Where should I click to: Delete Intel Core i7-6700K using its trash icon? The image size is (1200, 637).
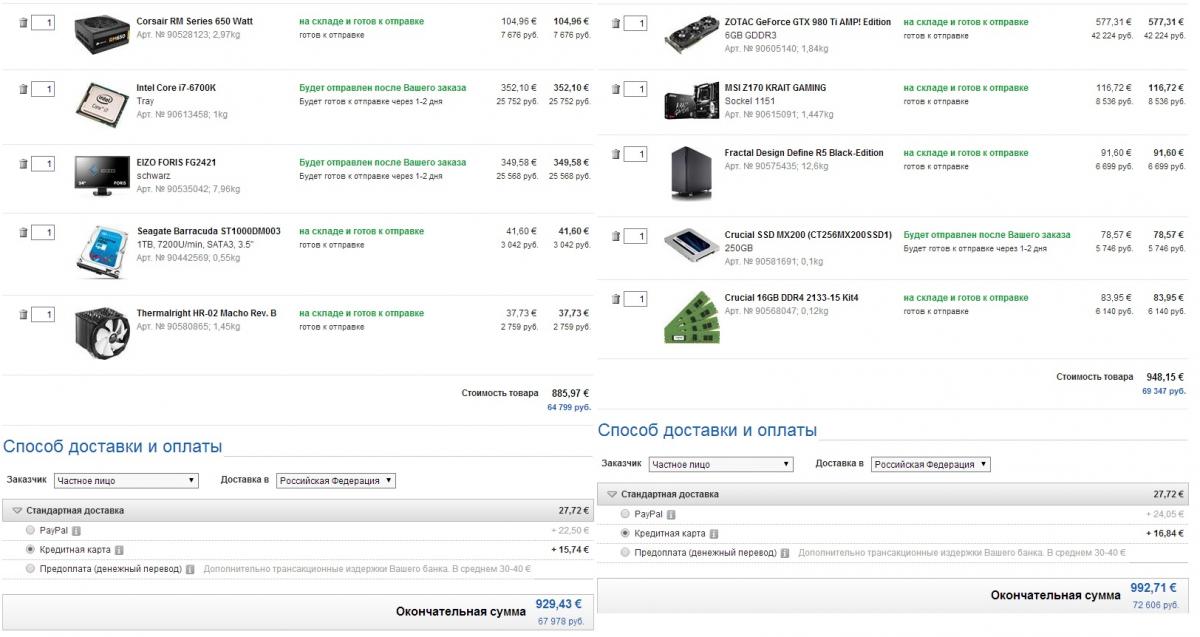click(x=23, y=90)
